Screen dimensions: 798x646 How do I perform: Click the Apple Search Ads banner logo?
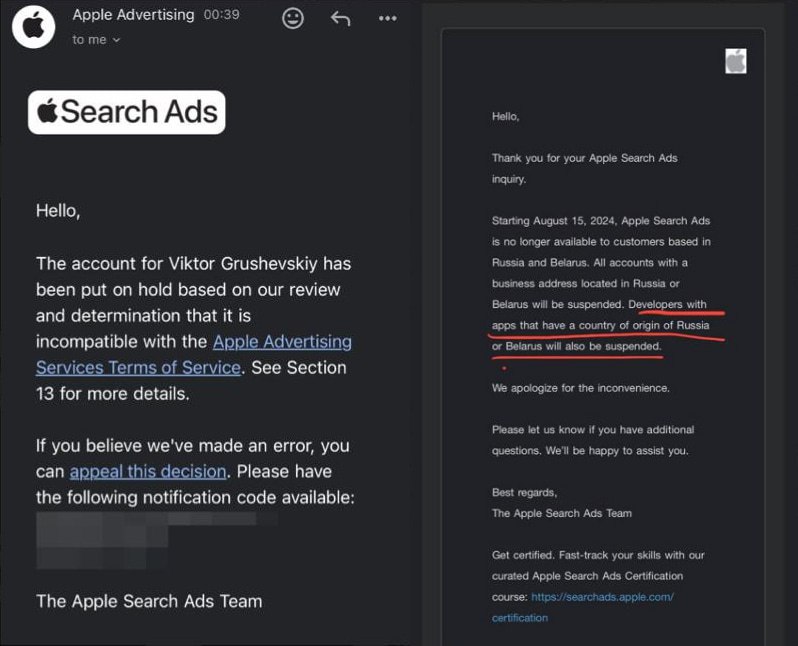(x=127, y=112)
